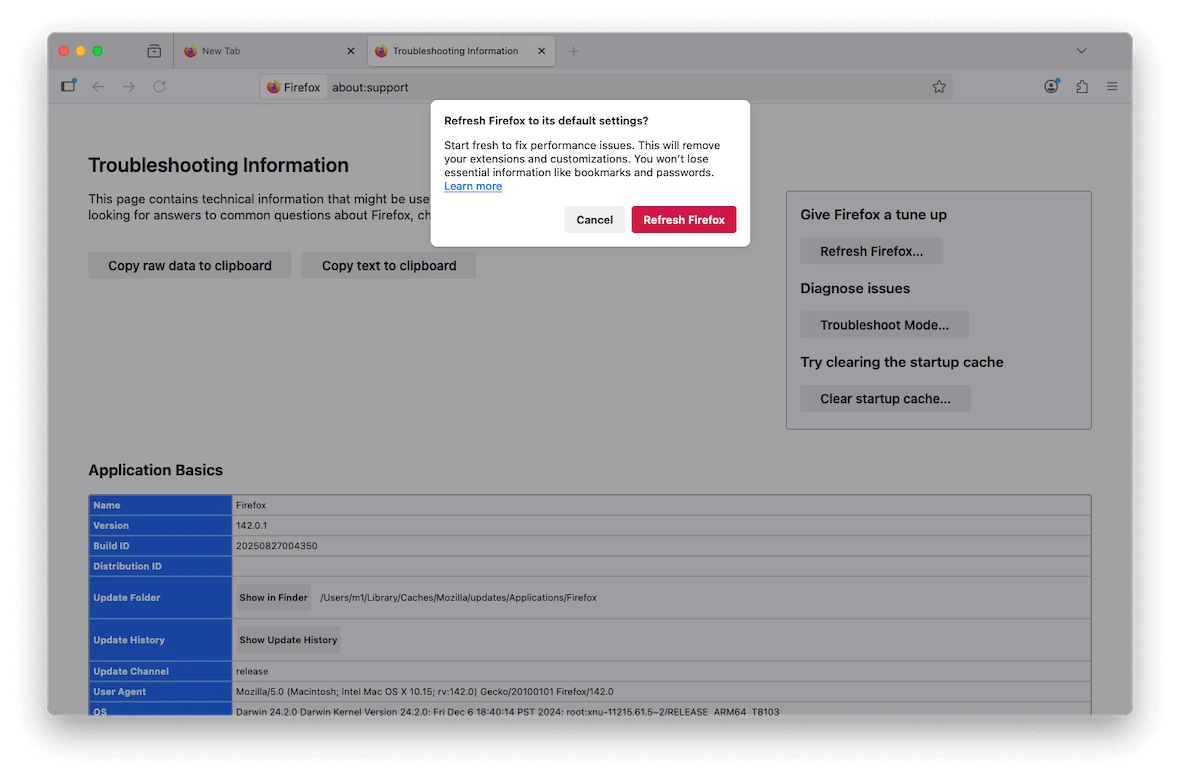Screen dimensions: 1180x778
Task: Click the Give Firefox a tune up heading
Action: point(873,214)
